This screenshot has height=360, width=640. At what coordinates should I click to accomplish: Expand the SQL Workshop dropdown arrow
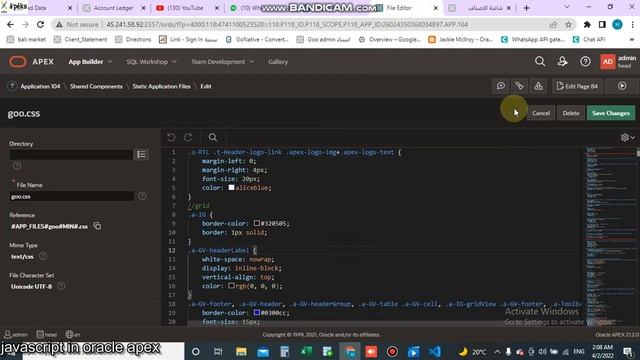pos(174,62)
